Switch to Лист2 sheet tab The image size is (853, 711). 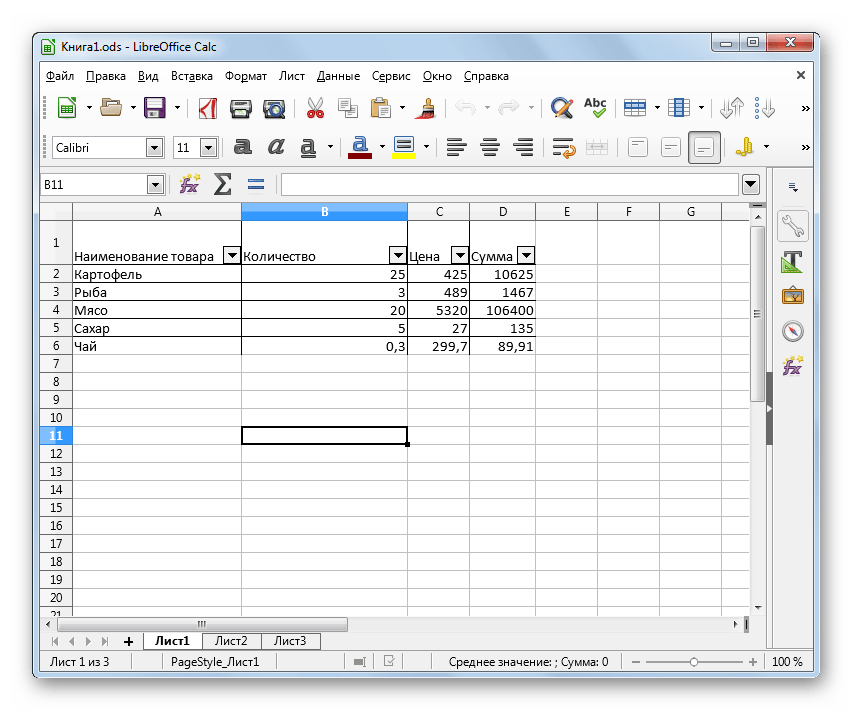(x=231, y=641)
